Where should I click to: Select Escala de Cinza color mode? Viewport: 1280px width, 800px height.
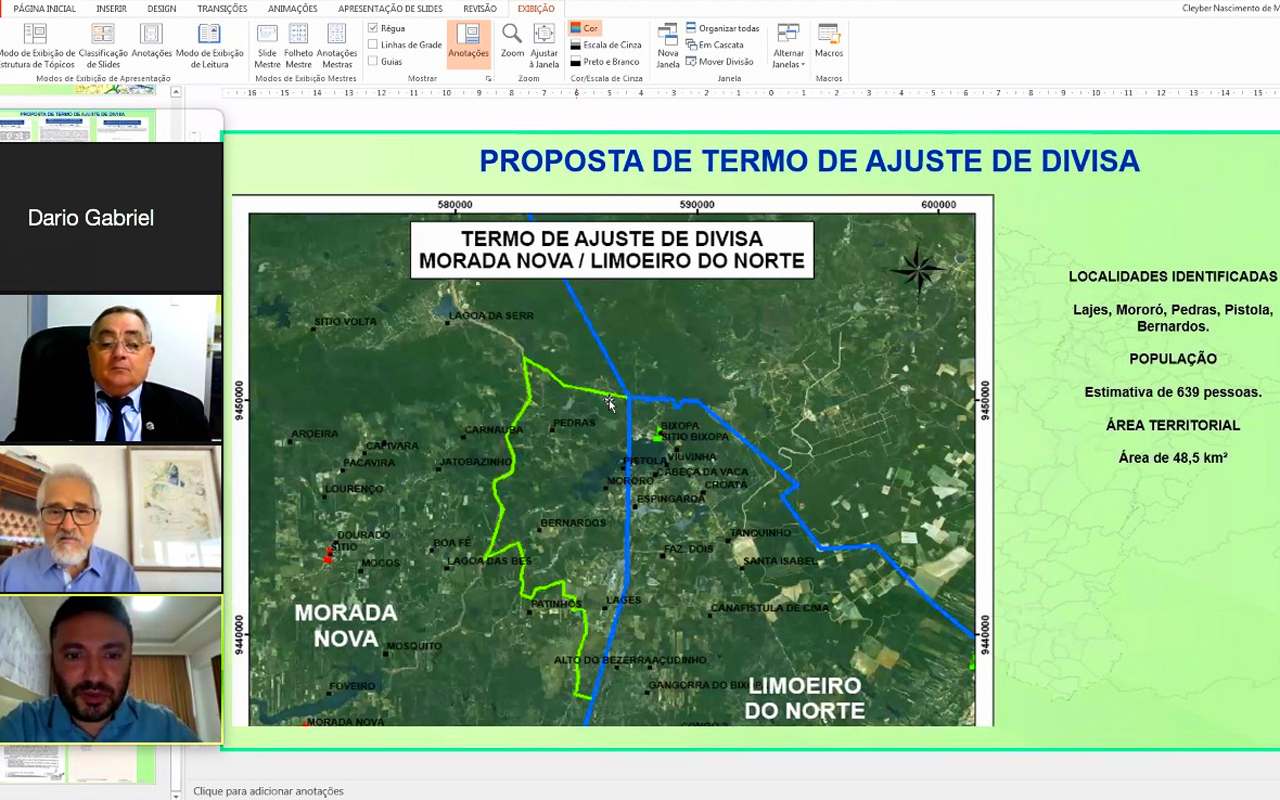click(606, 45)
